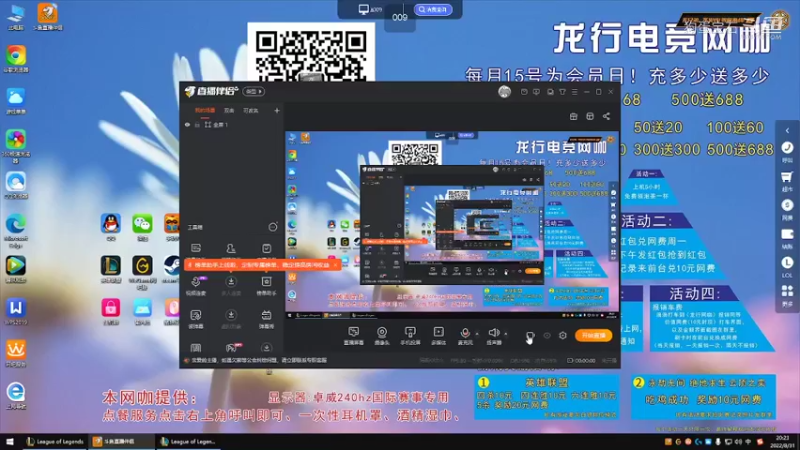Toggle the lock on the full screen 1 source

[197, 124]
